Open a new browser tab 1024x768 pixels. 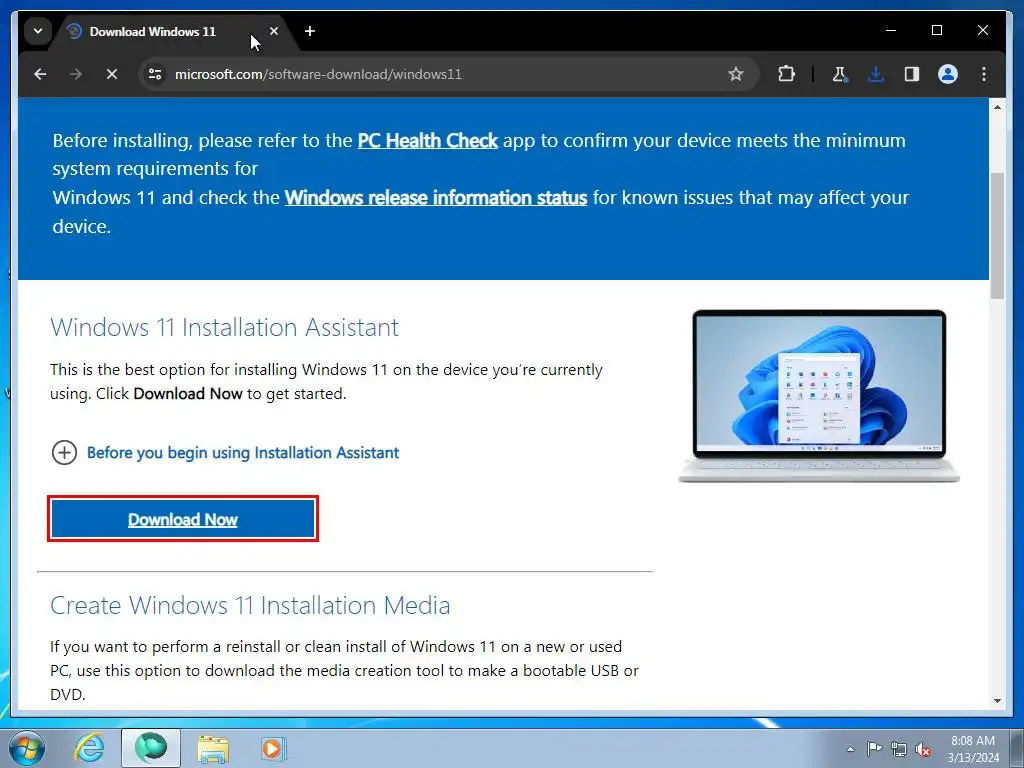click(x=310, y=31)
